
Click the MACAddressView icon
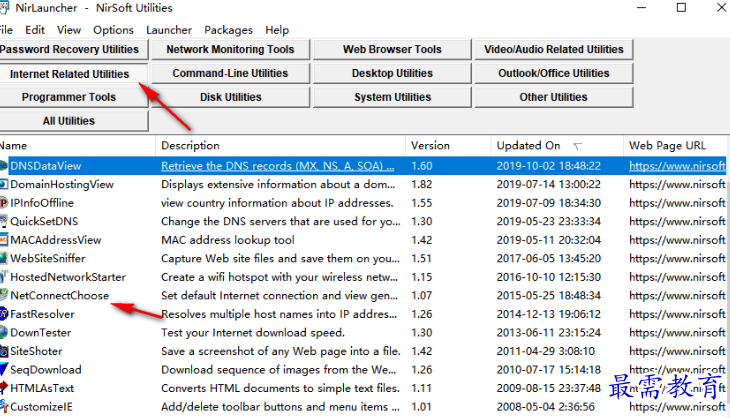[4, 240]
